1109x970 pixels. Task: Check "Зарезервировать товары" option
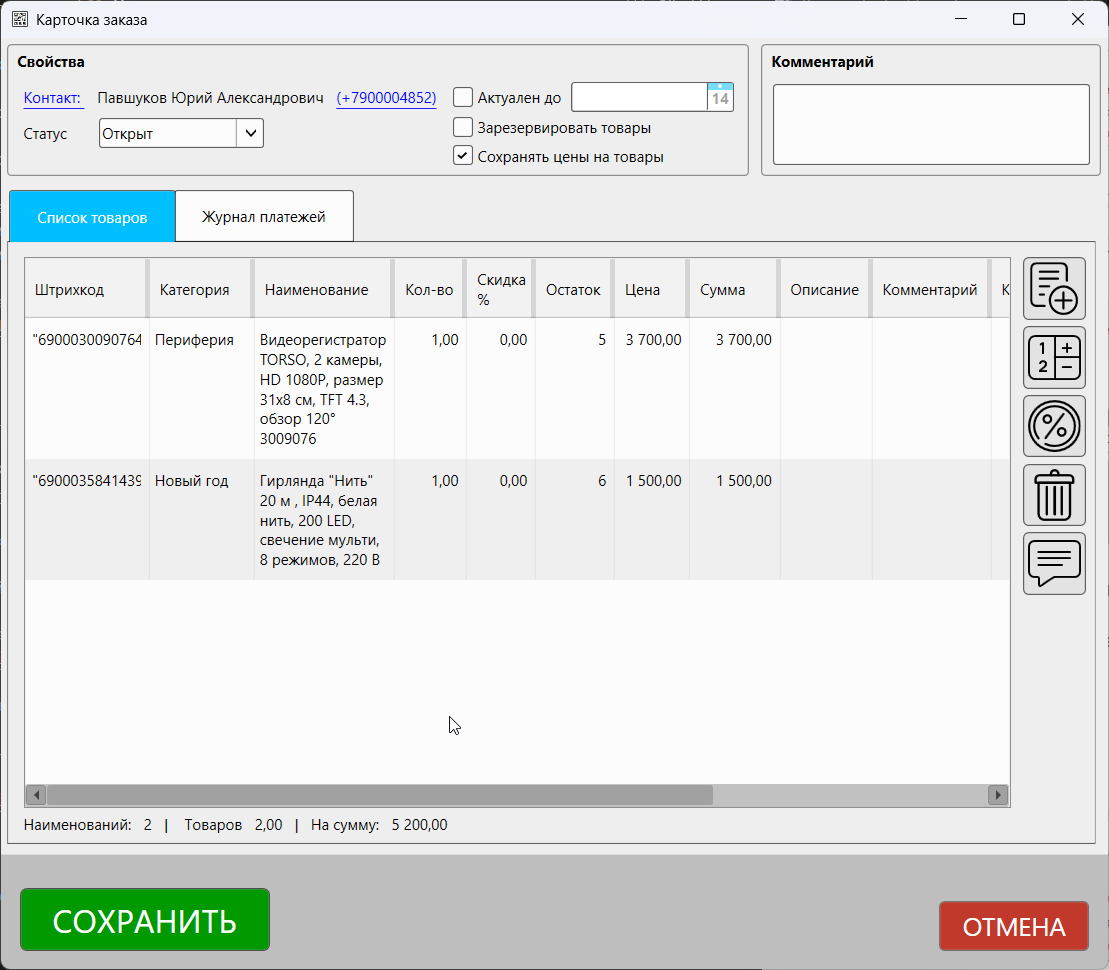click(463, 127)
